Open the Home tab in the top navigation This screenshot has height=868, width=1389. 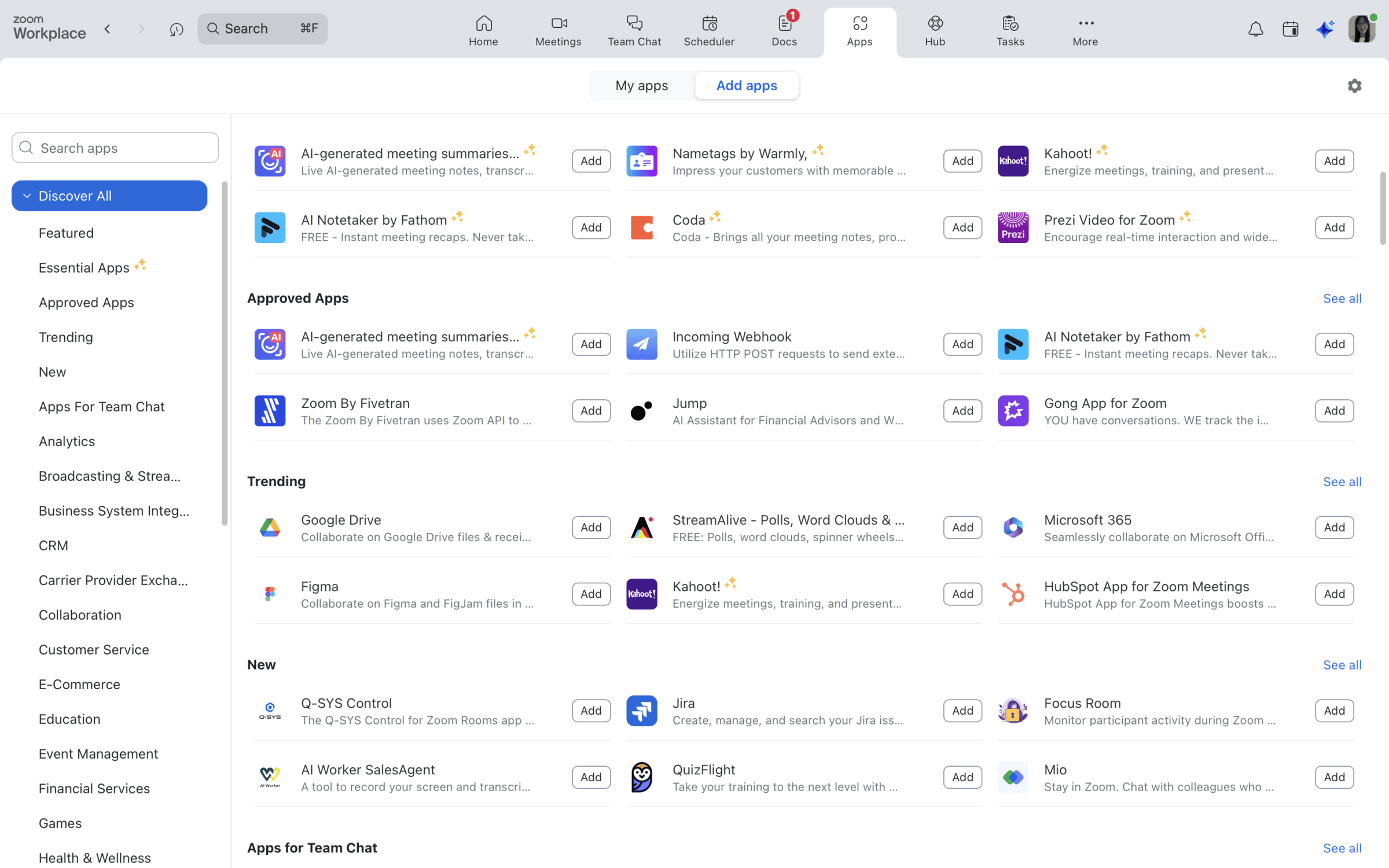[x=483, y=30]
